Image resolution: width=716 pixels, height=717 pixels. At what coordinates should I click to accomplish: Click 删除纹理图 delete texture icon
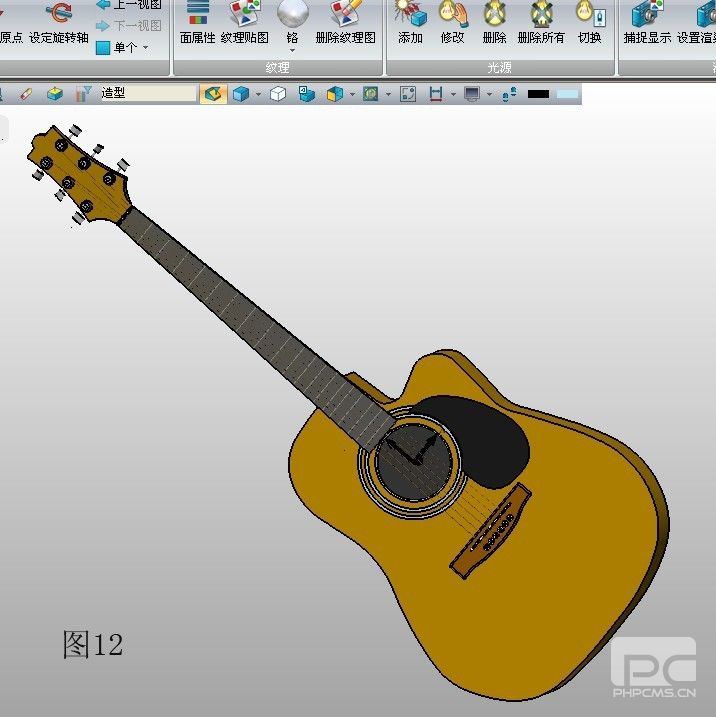[345, 20]
